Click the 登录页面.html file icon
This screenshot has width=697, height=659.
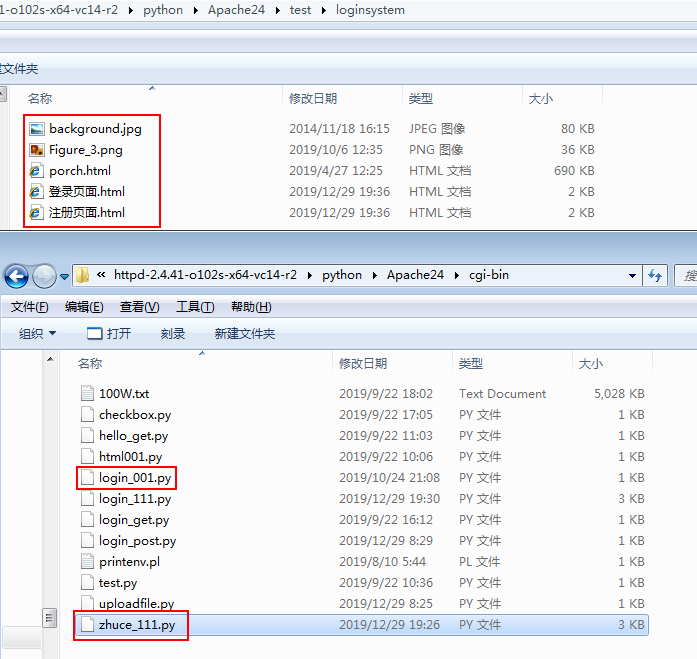36,192
